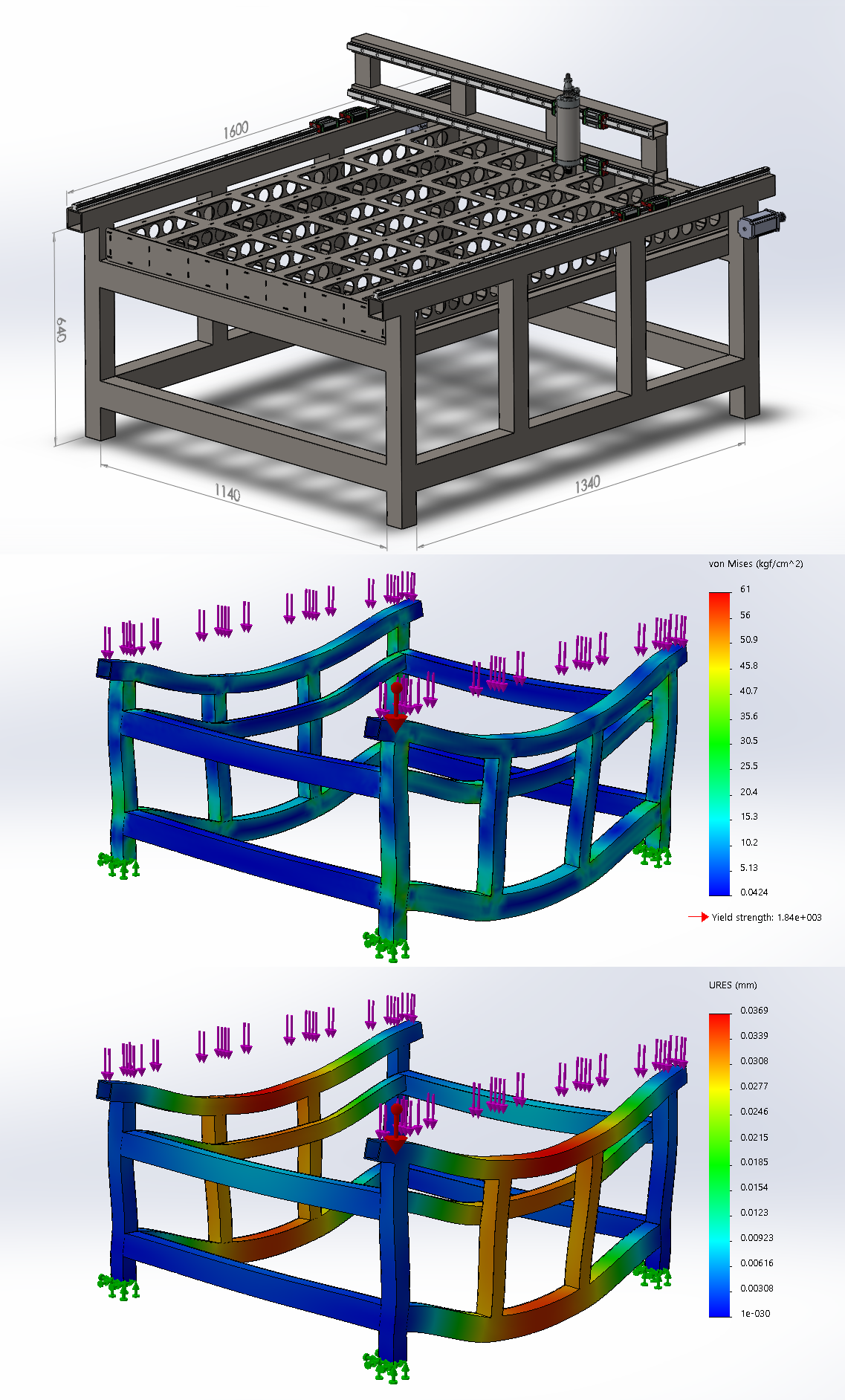
Task: Select the 1140 width dimension
Action: tap(227, 493)
